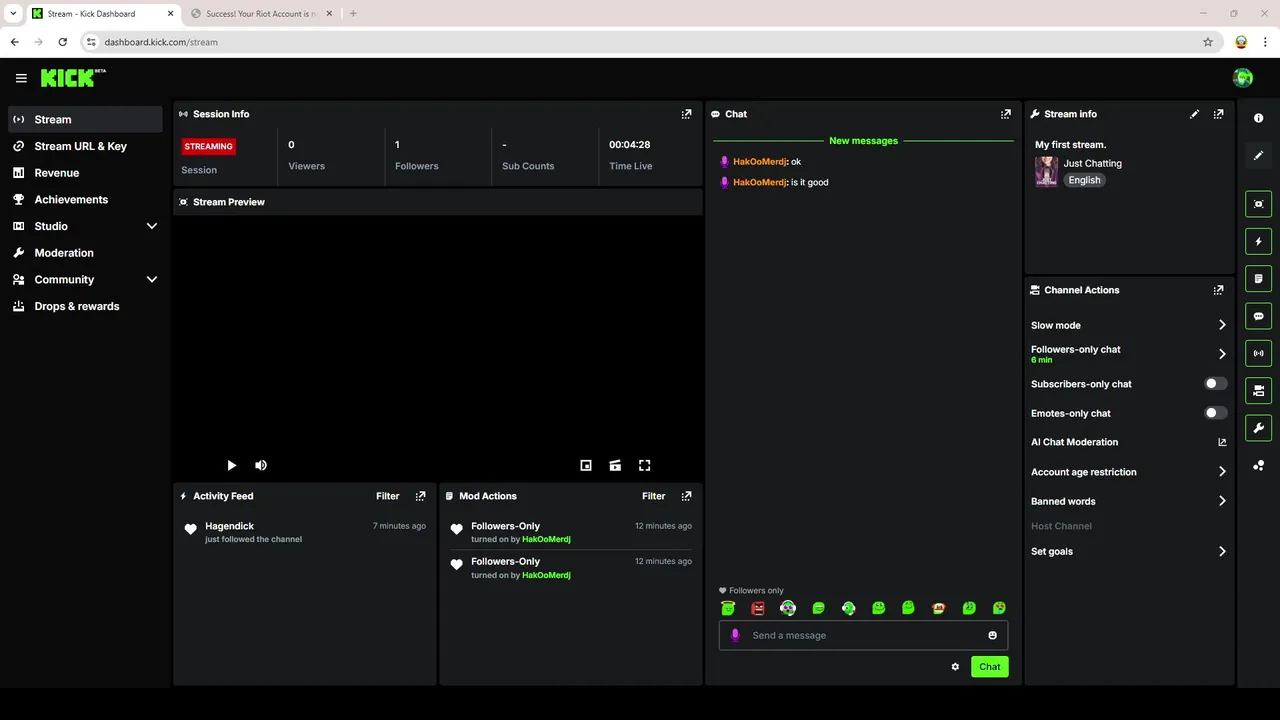Toggle theater mode on stream preview
The width and height of the screenshot is (1280, 720).
pyautogui.click(x=615, y=465)
